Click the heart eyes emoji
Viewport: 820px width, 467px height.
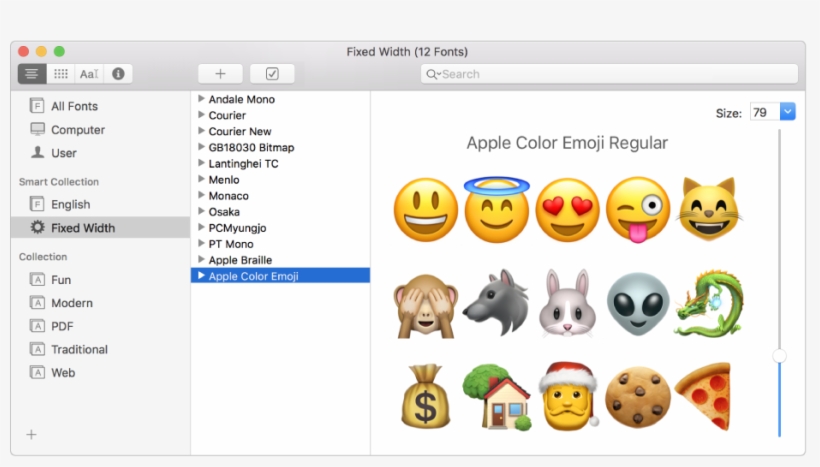567,210
